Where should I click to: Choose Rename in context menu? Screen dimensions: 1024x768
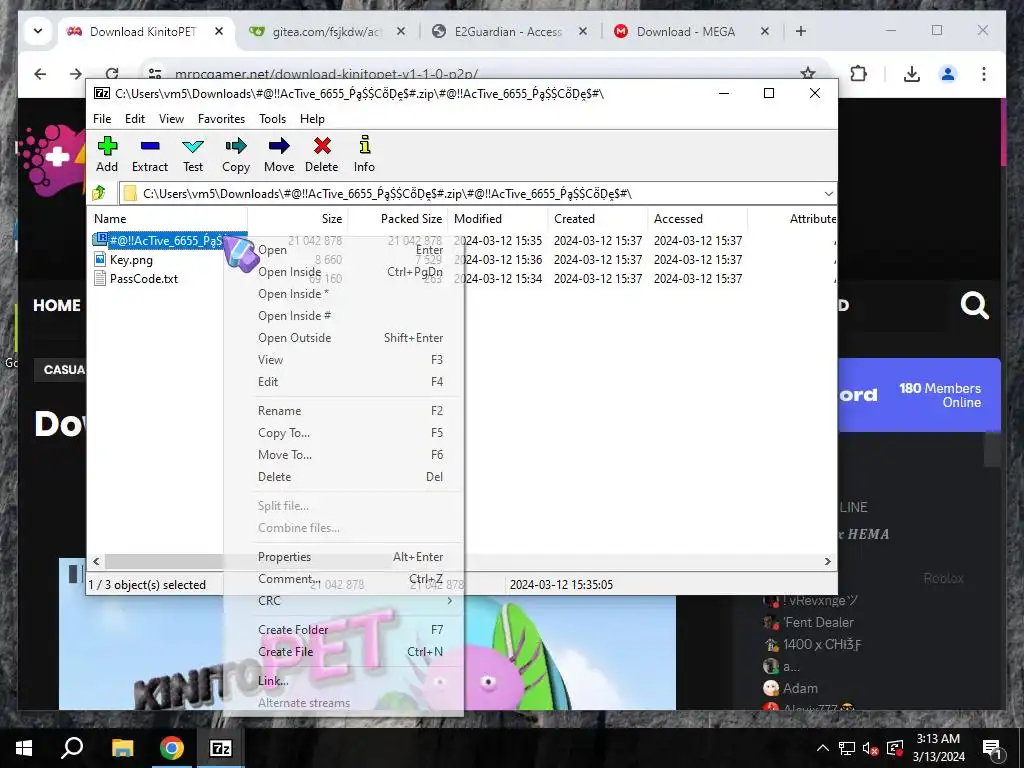[350, 411]
